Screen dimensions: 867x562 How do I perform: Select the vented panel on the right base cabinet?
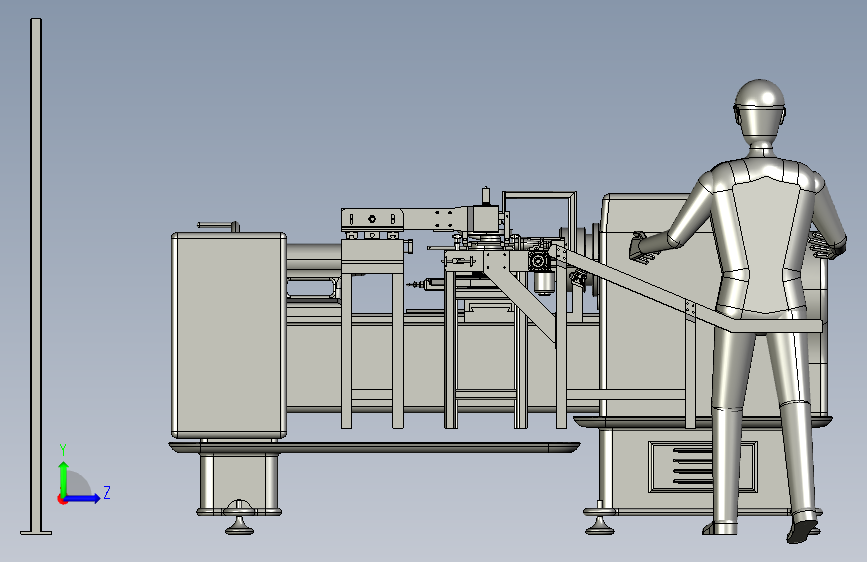(x=703, y=466)
